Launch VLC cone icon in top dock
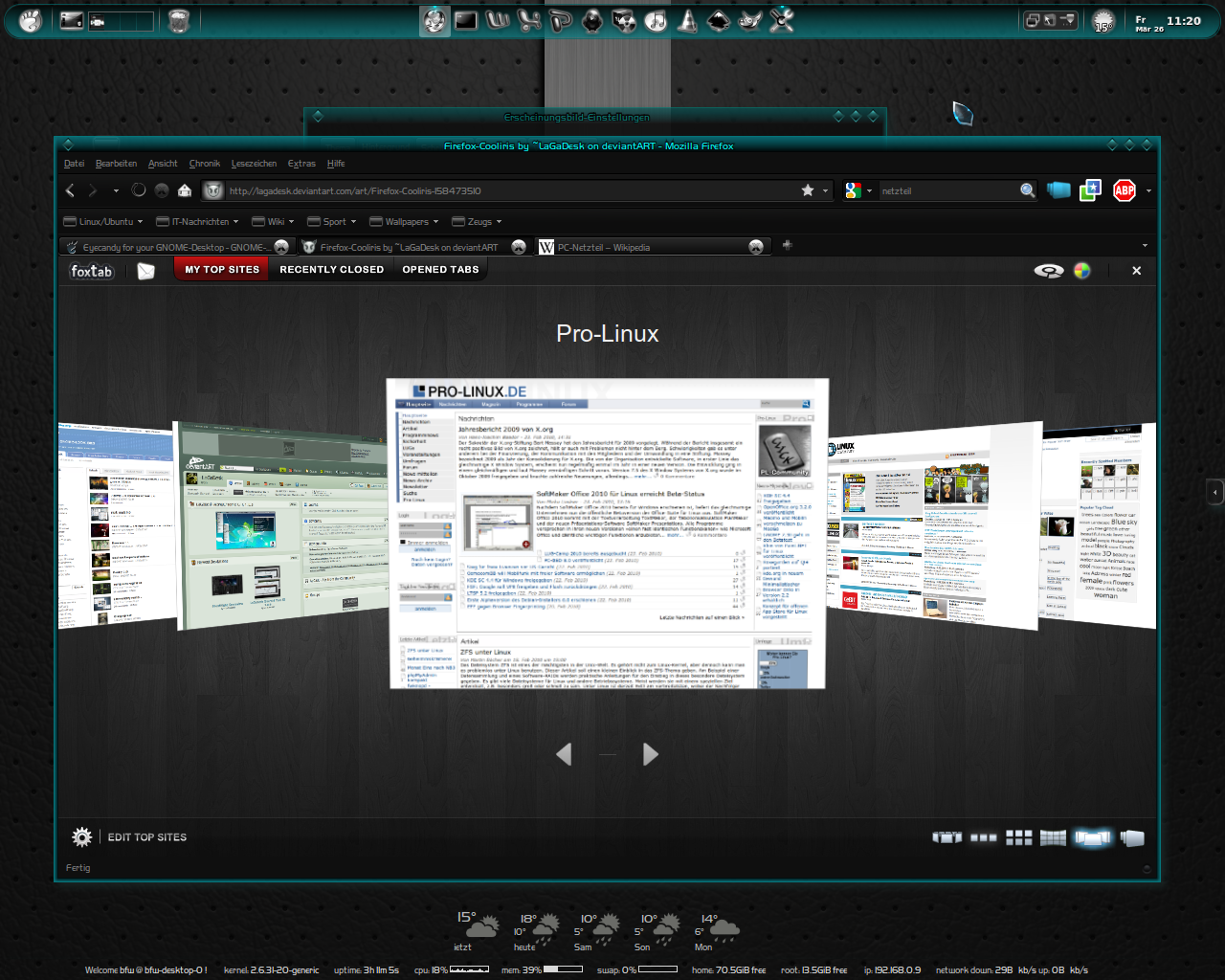The width and height of the screenshot is (1225, 980). pyautogui.click(x=687, y=20)
